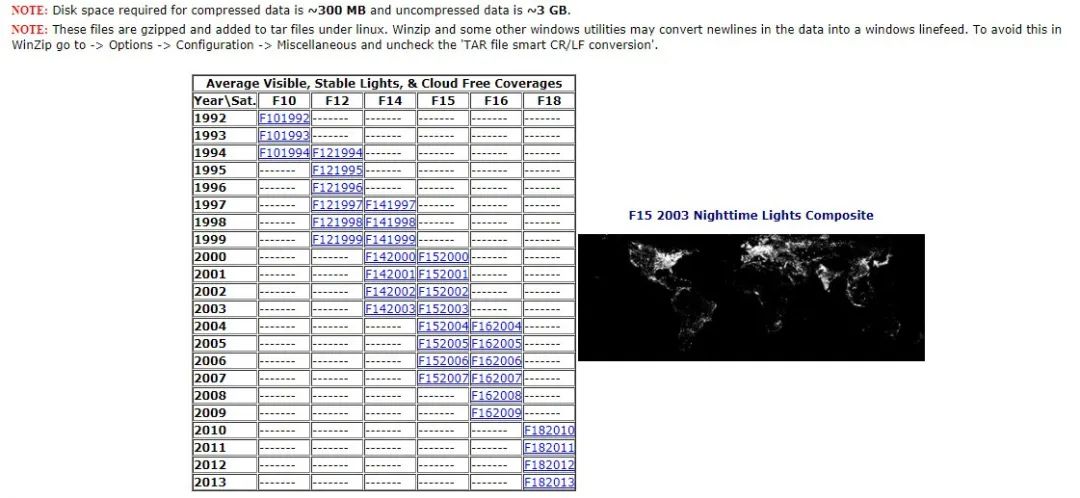This screenshot has height=498, width=1080.
Task: Open the F141999 download link
Action: (391, 239)
